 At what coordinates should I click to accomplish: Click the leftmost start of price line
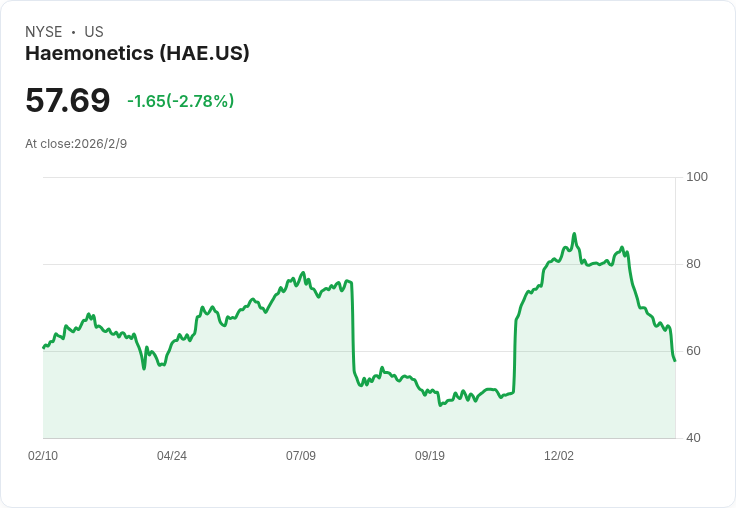[x=44, y=347]
